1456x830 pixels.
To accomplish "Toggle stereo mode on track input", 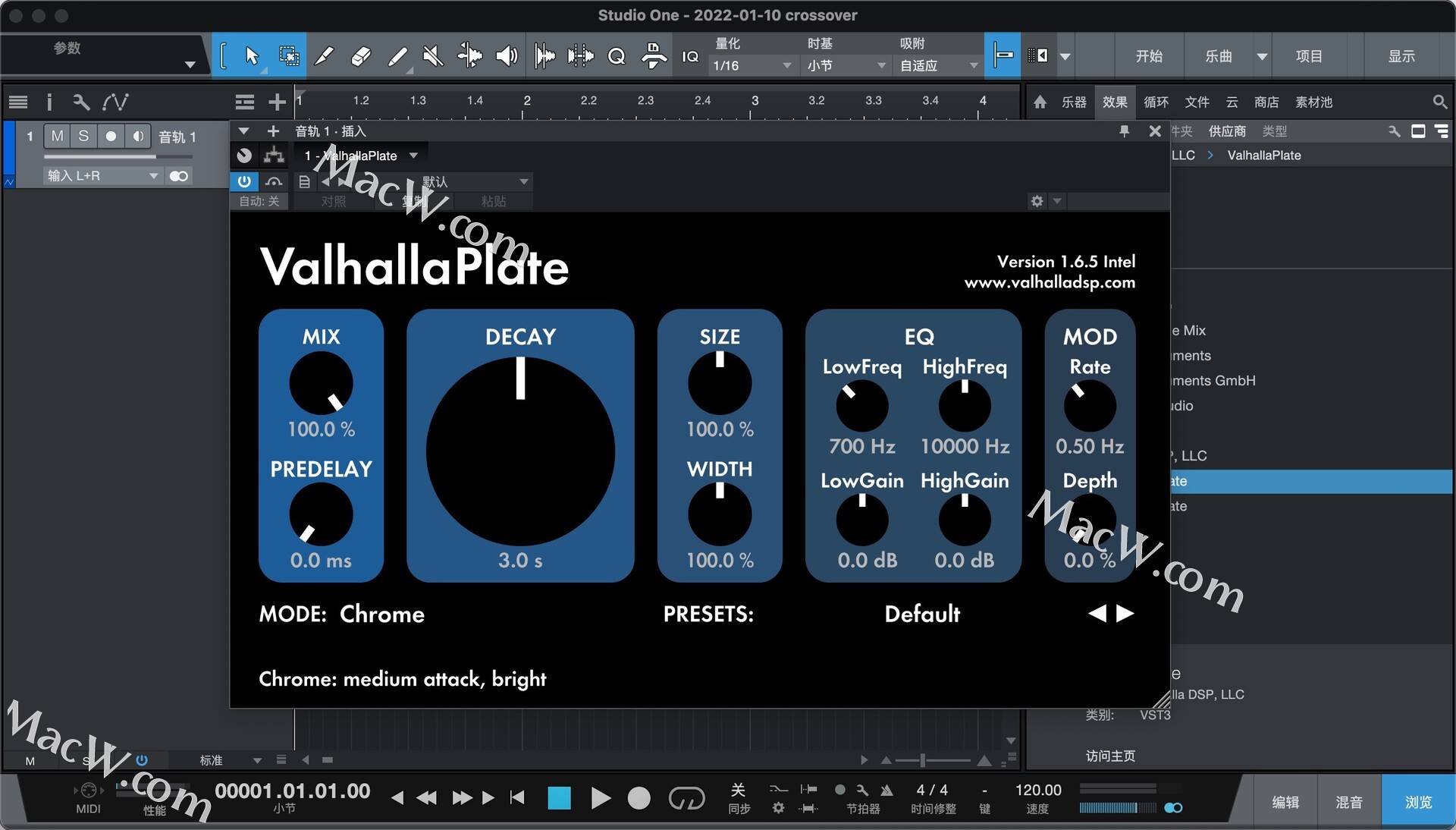I will pyautogui.click(x=179, y=176).
